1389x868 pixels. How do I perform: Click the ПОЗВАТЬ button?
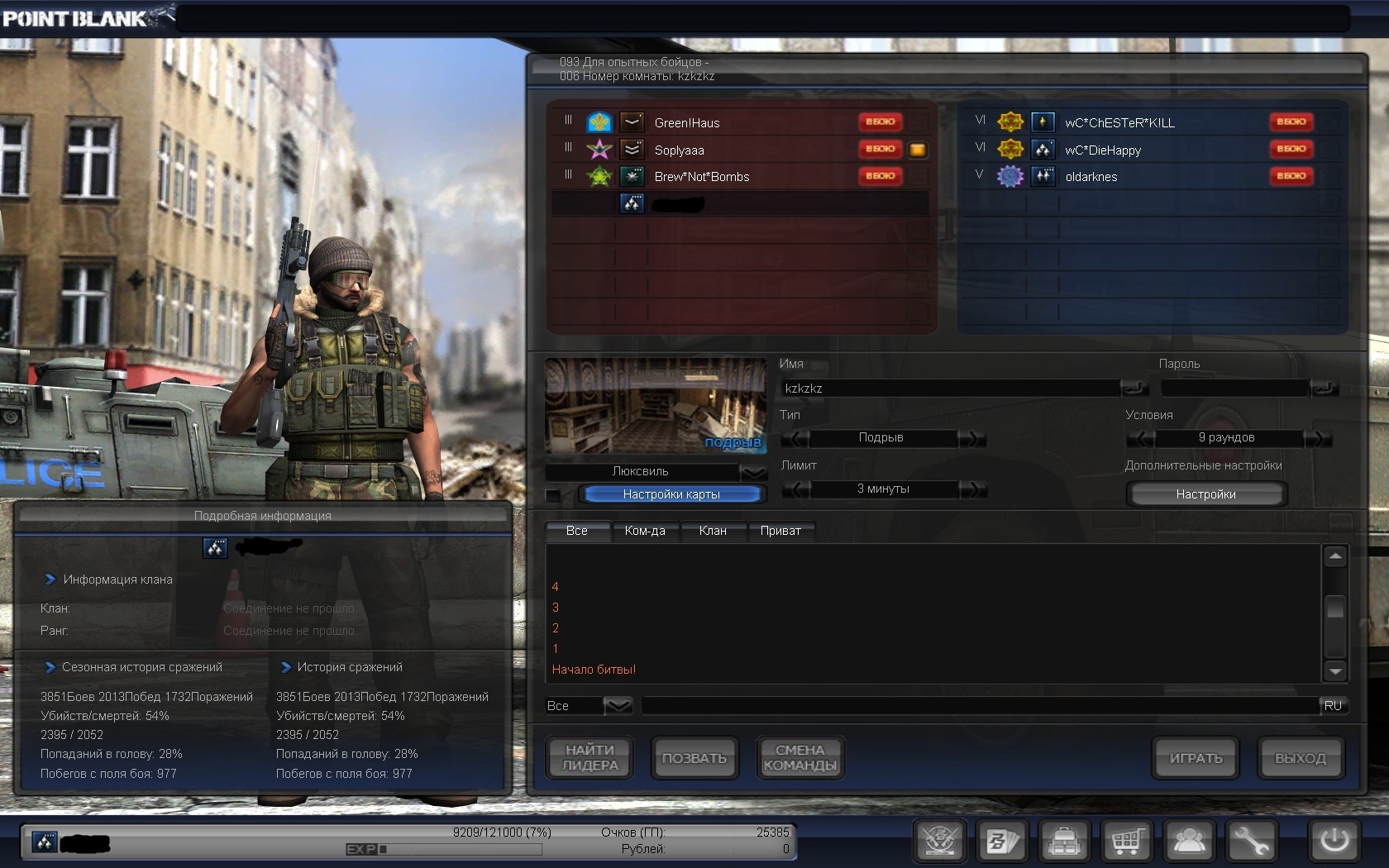[694, 758]
